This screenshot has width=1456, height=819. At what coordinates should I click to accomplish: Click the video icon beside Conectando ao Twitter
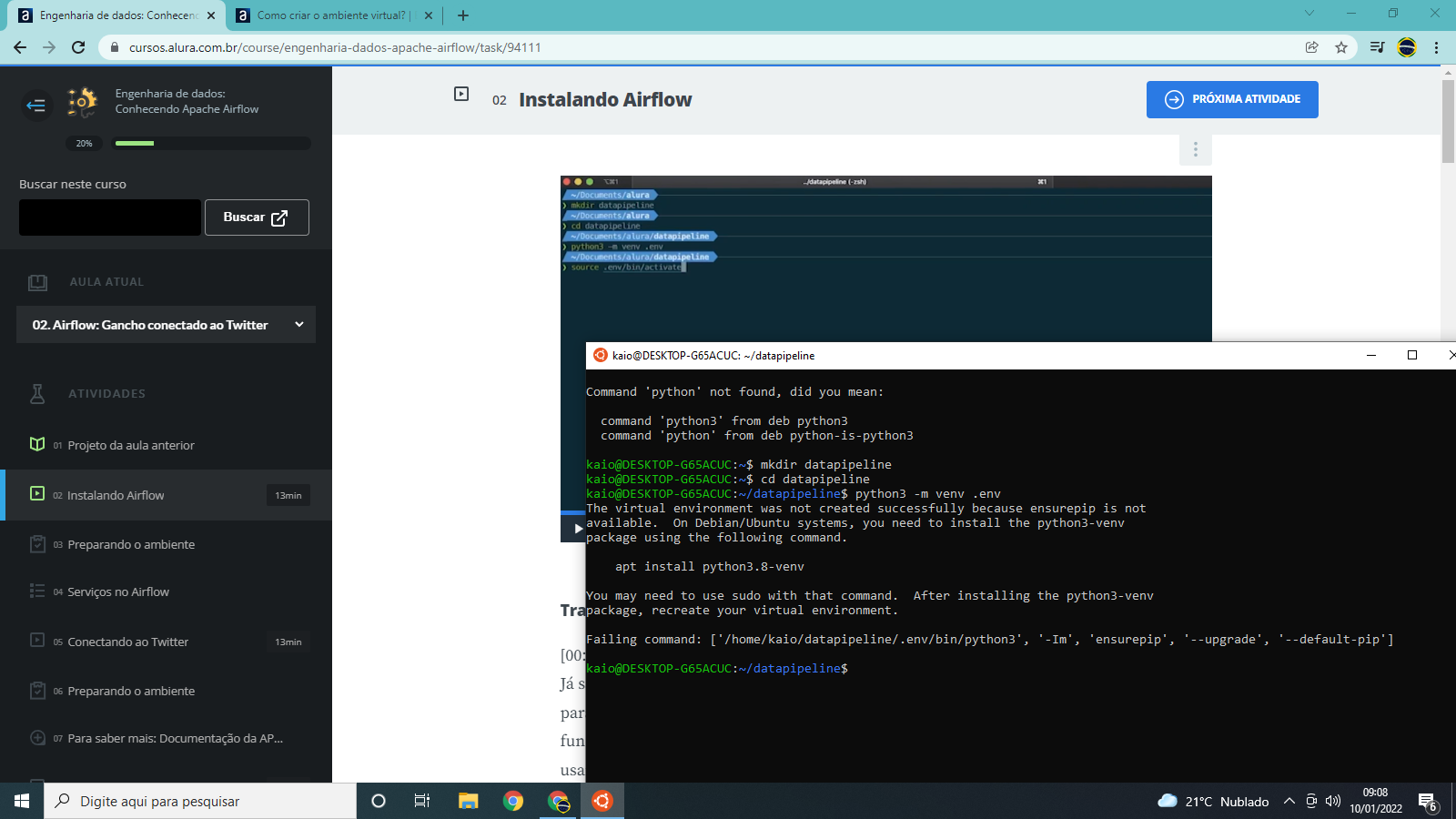coord(37,640)
